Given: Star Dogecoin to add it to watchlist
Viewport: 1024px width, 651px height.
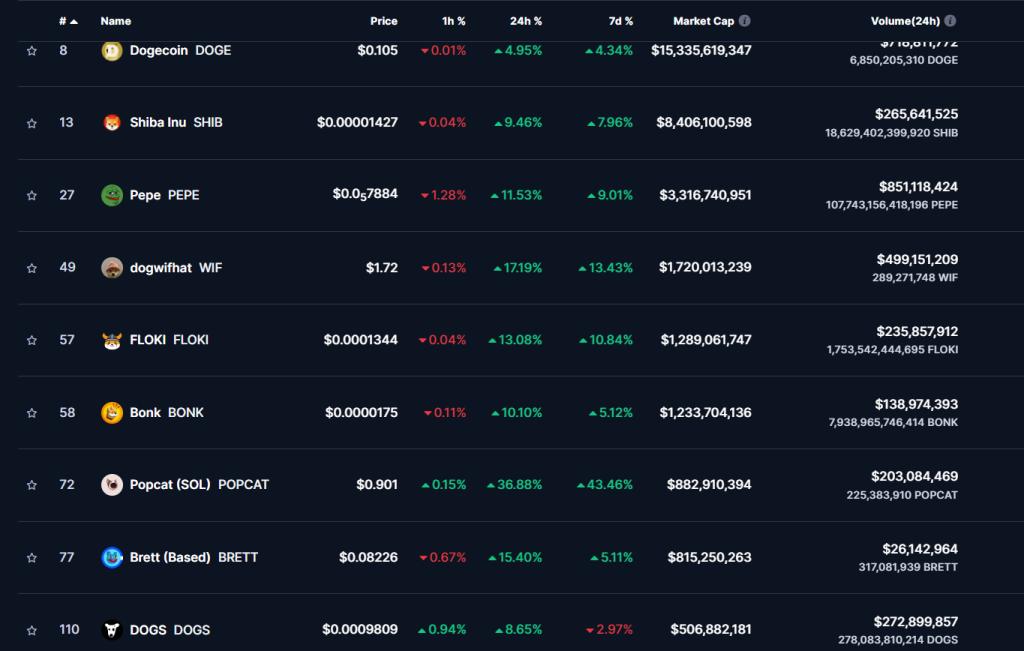Looking at the screenshot, I should pos(32,50).
